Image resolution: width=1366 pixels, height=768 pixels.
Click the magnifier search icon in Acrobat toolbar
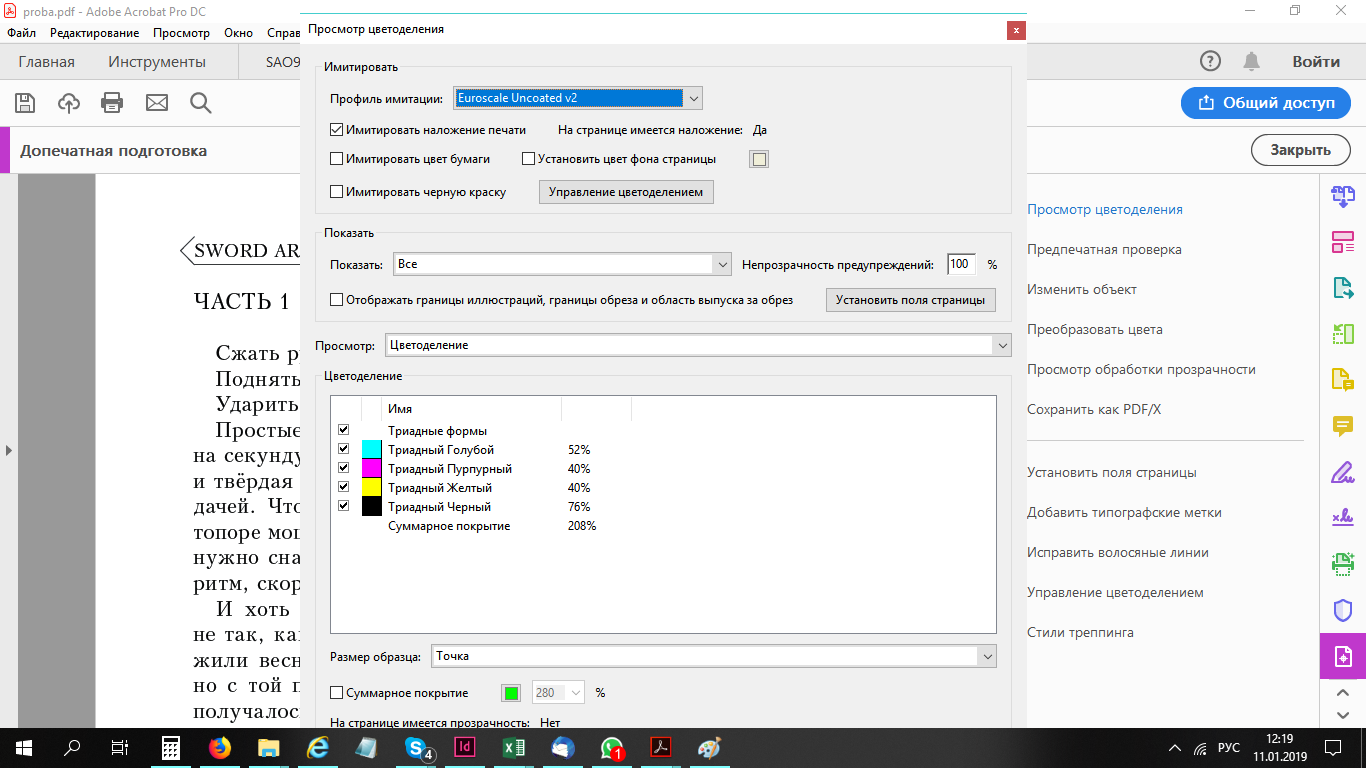click(200, 102)
